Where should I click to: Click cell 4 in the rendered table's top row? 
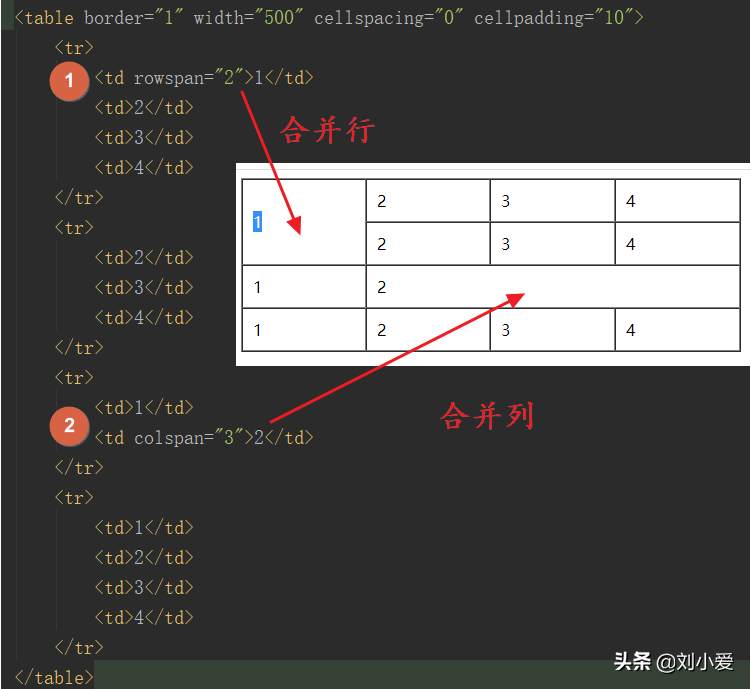676,202
